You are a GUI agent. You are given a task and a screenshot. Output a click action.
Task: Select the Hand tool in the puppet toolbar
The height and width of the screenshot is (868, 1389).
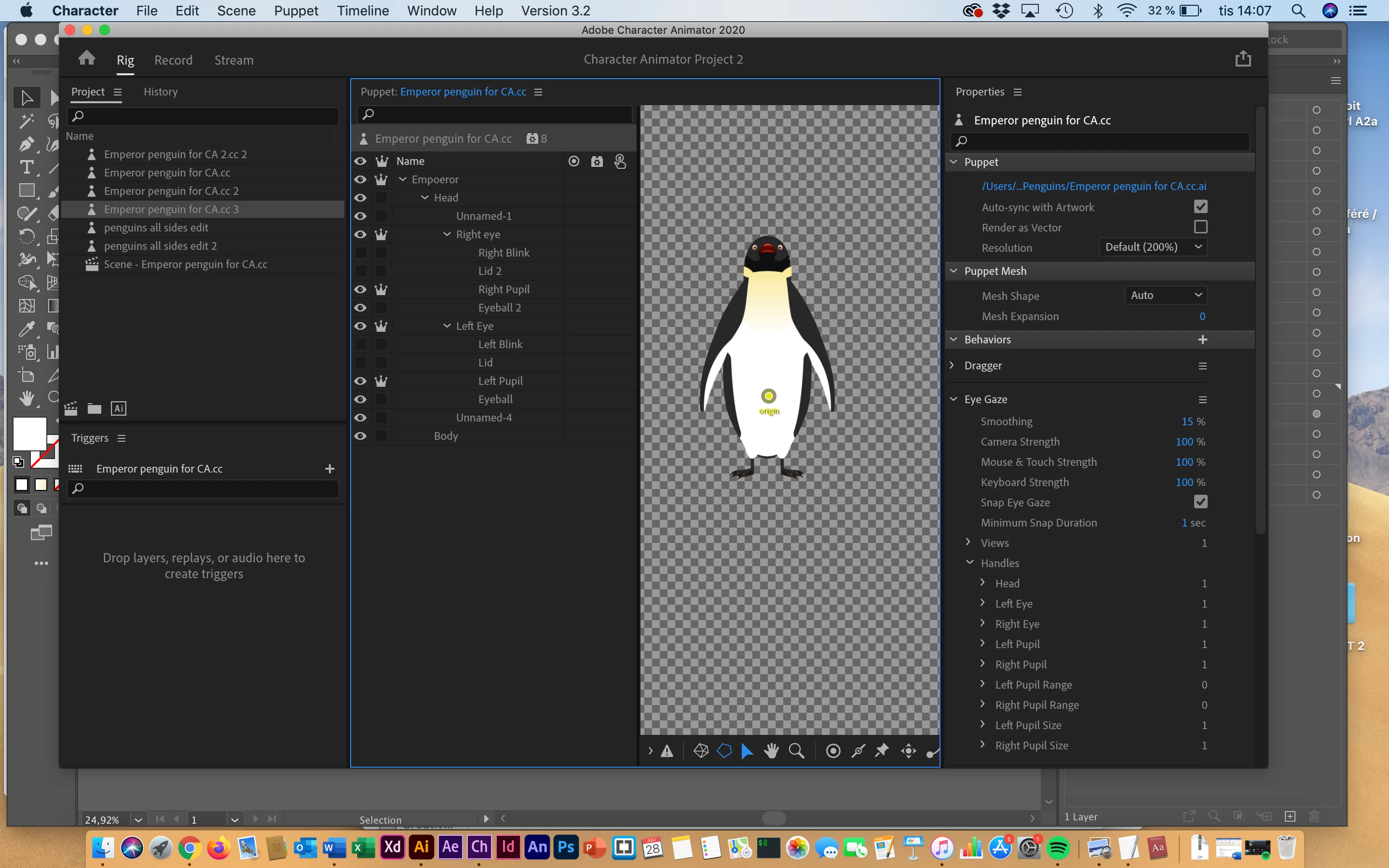coord(771,751)
